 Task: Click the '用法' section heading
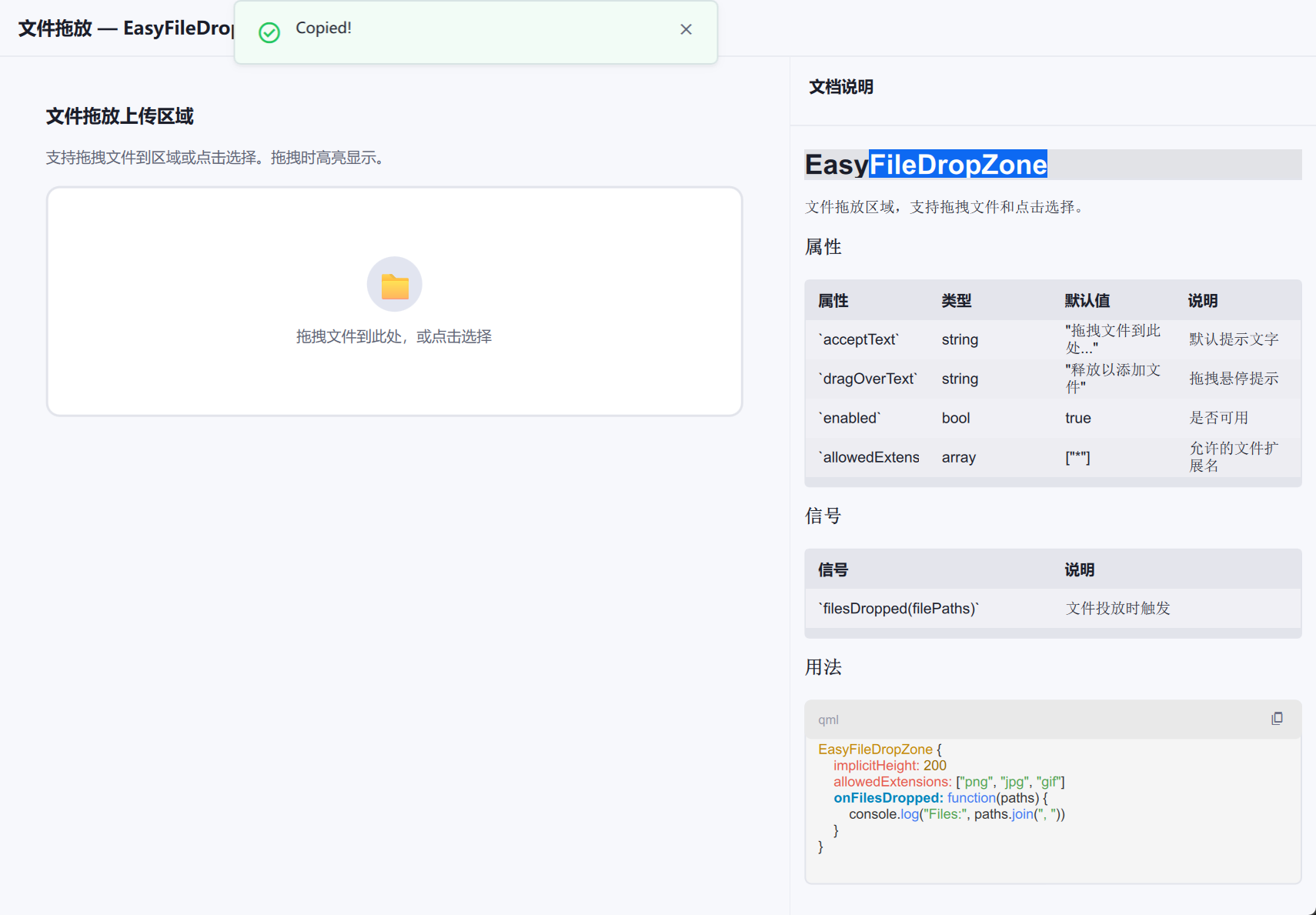point(823,667)
